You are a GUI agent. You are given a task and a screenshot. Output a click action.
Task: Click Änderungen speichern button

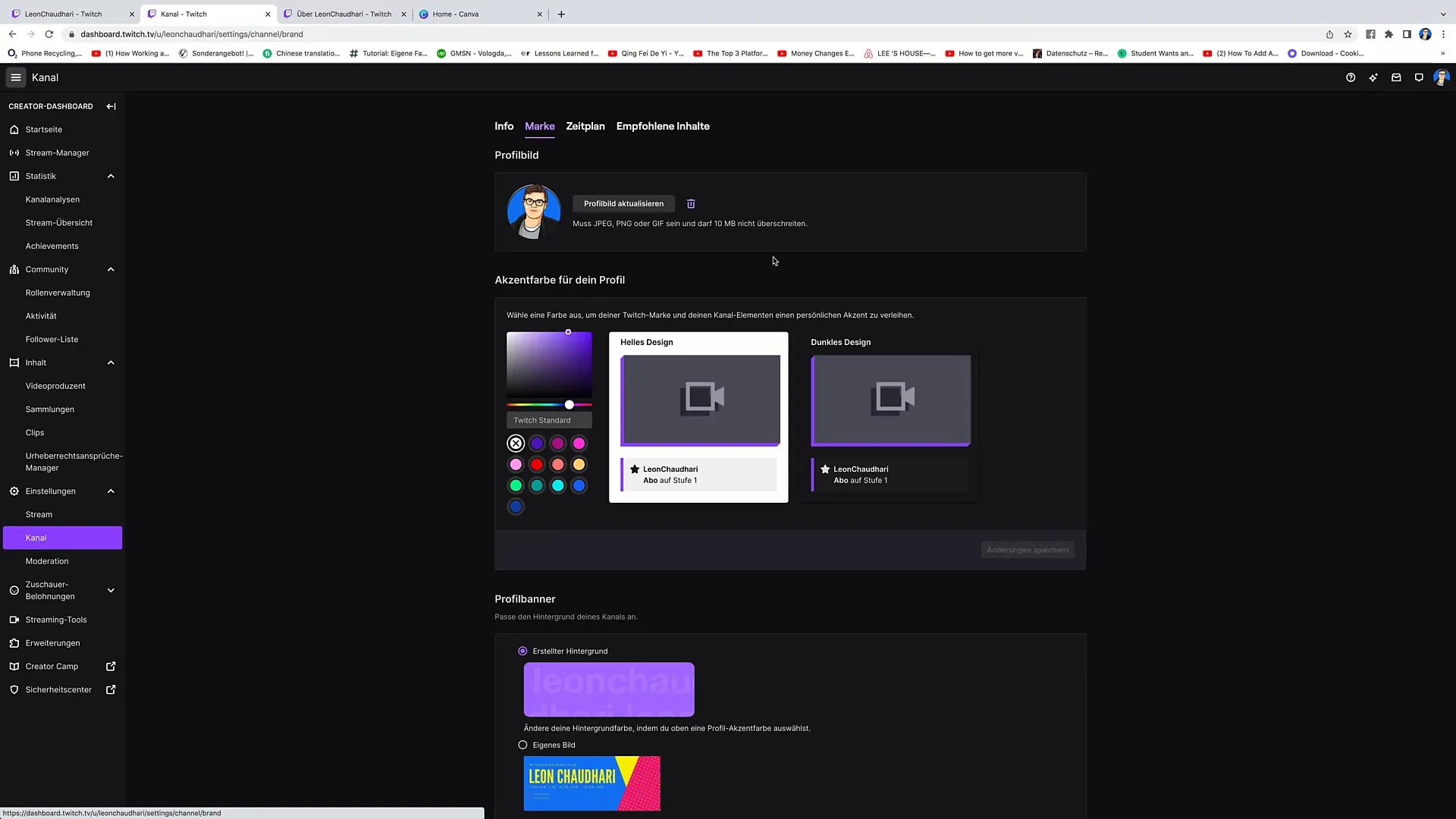point(1028,550)
